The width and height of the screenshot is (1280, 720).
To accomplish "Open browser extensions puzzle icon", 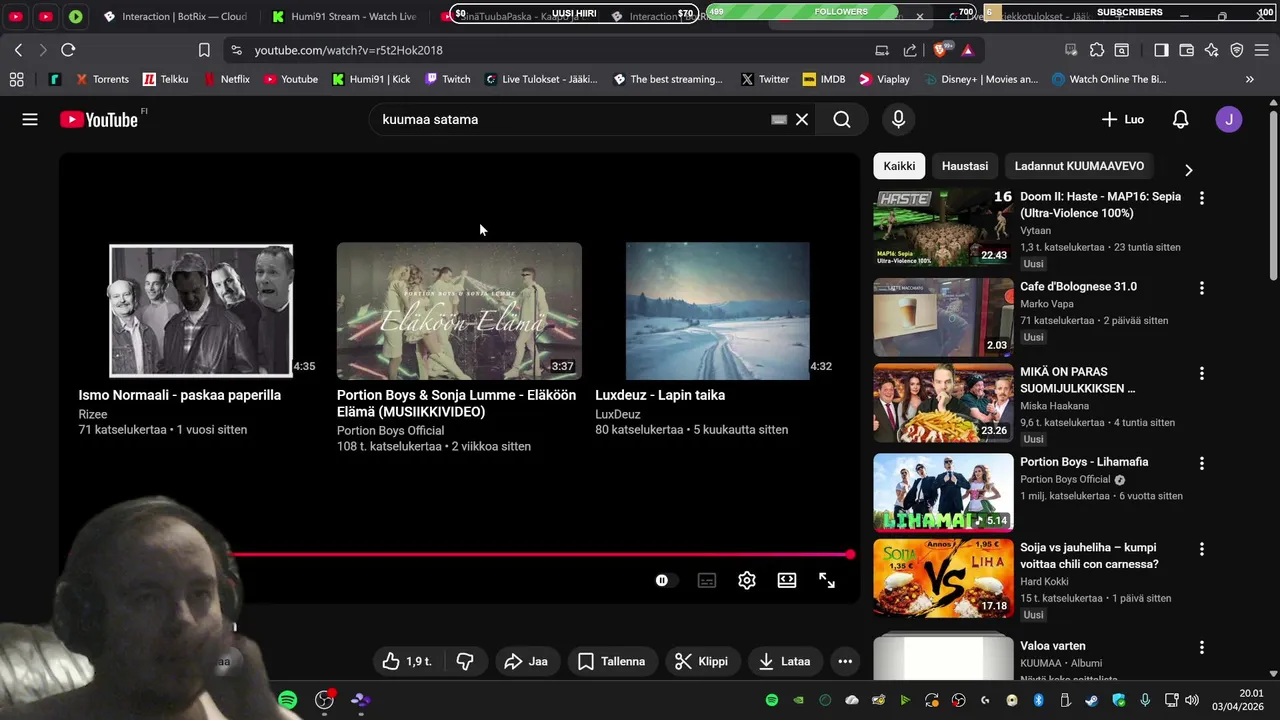I will [1097, 50].
